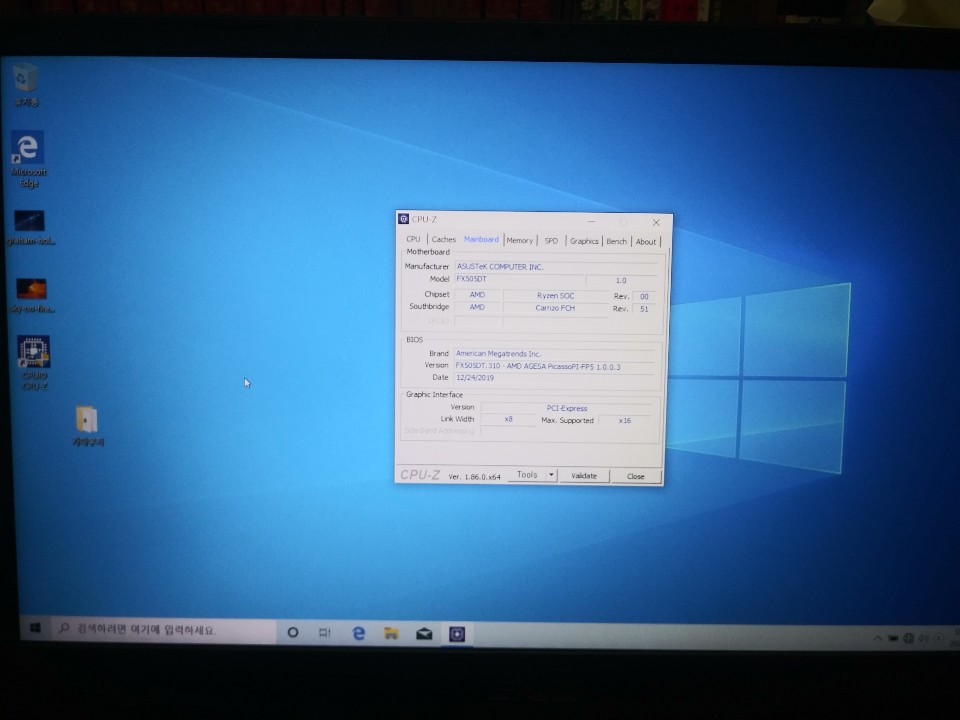Open the CPUID CPU-Z desktop shortcut

[x=34, y=362]
